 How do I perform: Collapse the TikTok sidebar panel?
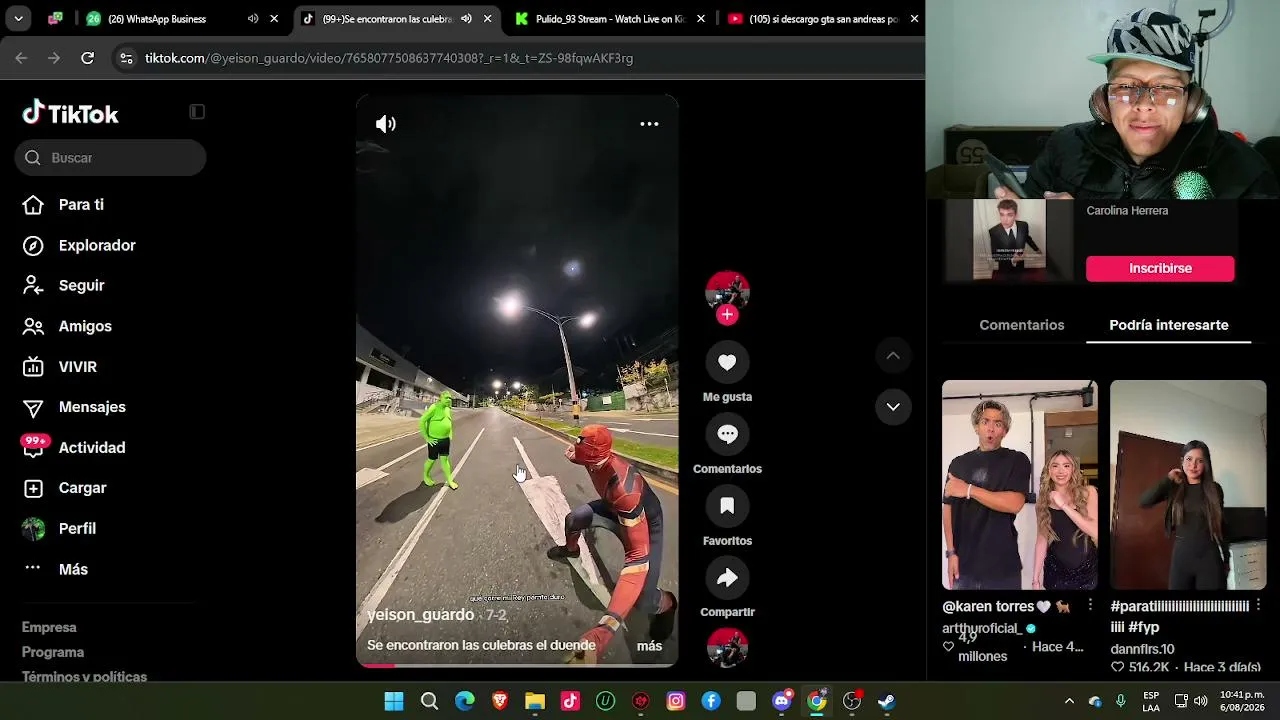(x=197, y=112)
